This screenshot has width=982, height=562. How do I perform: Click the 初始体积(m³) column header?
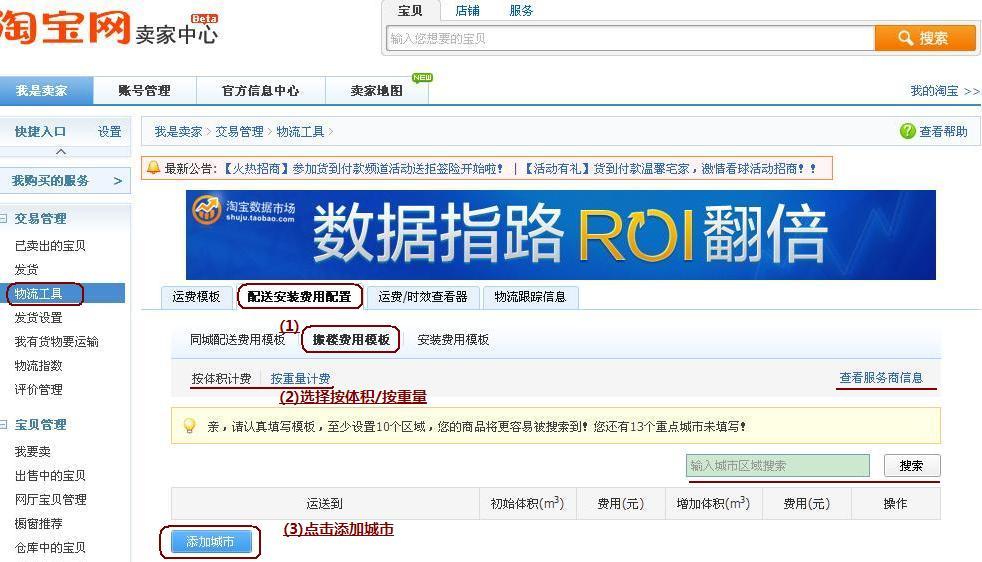pyautogui.click(x=527, y=504)
